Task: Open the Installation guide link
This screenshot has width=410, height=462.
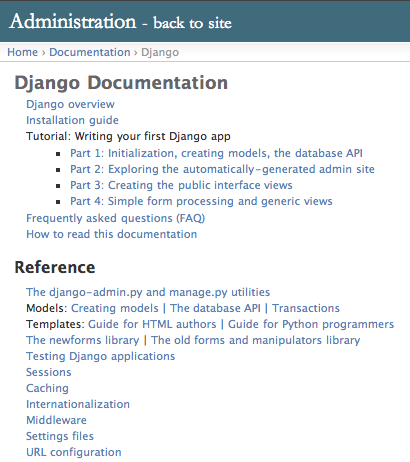Action: 72,120
